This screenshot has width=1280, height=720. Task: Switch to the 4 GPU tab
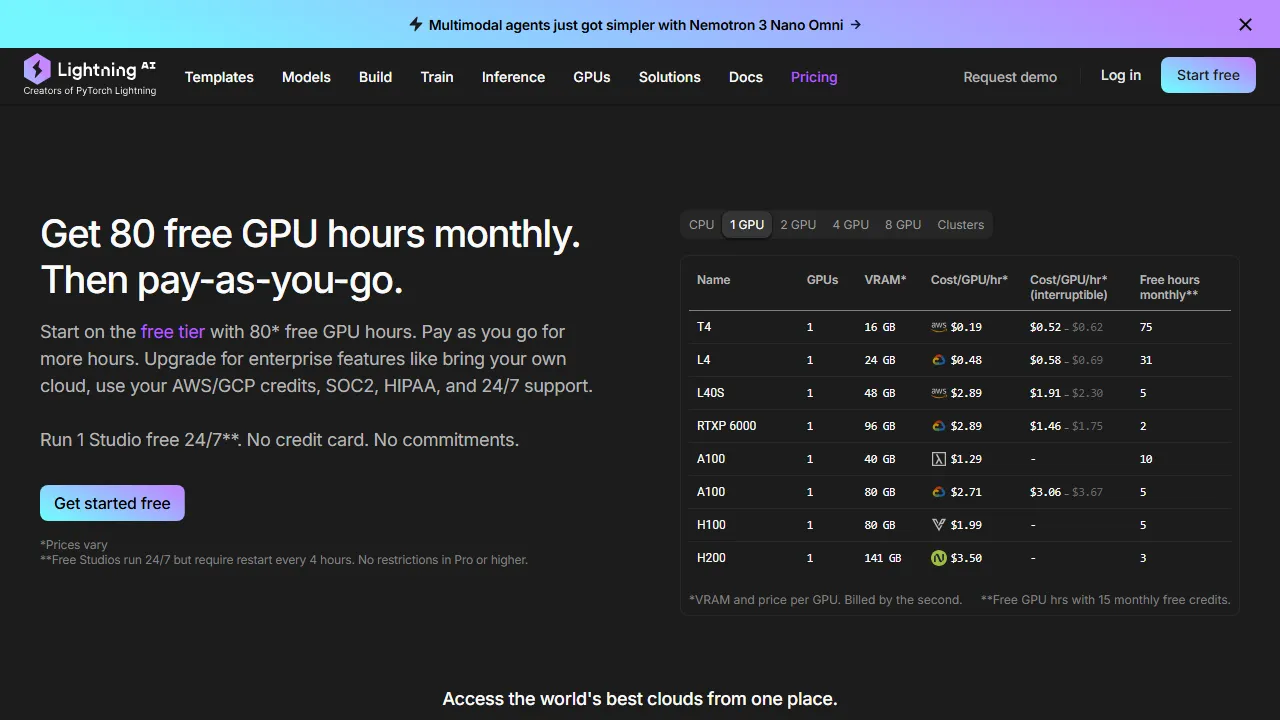point(851,225)
